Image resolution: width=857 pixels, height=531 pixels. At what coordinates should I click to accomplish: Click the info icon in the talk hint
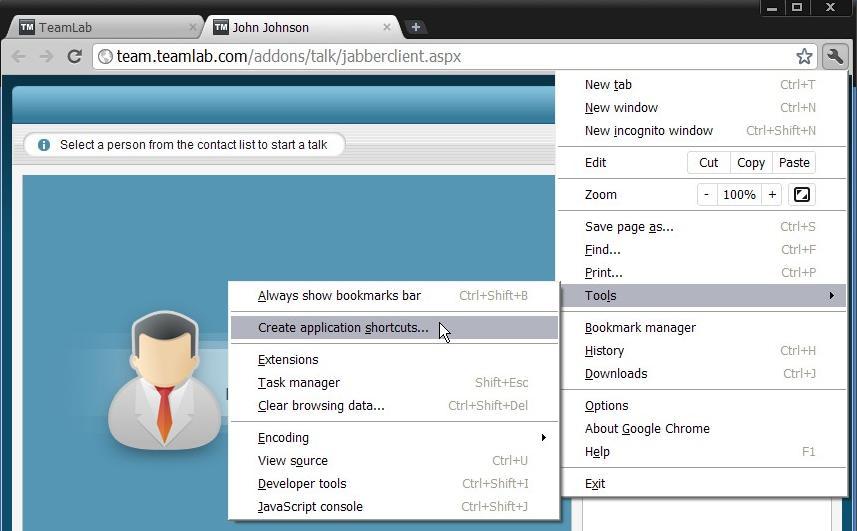pyautogui.click(x=44, y=145)
